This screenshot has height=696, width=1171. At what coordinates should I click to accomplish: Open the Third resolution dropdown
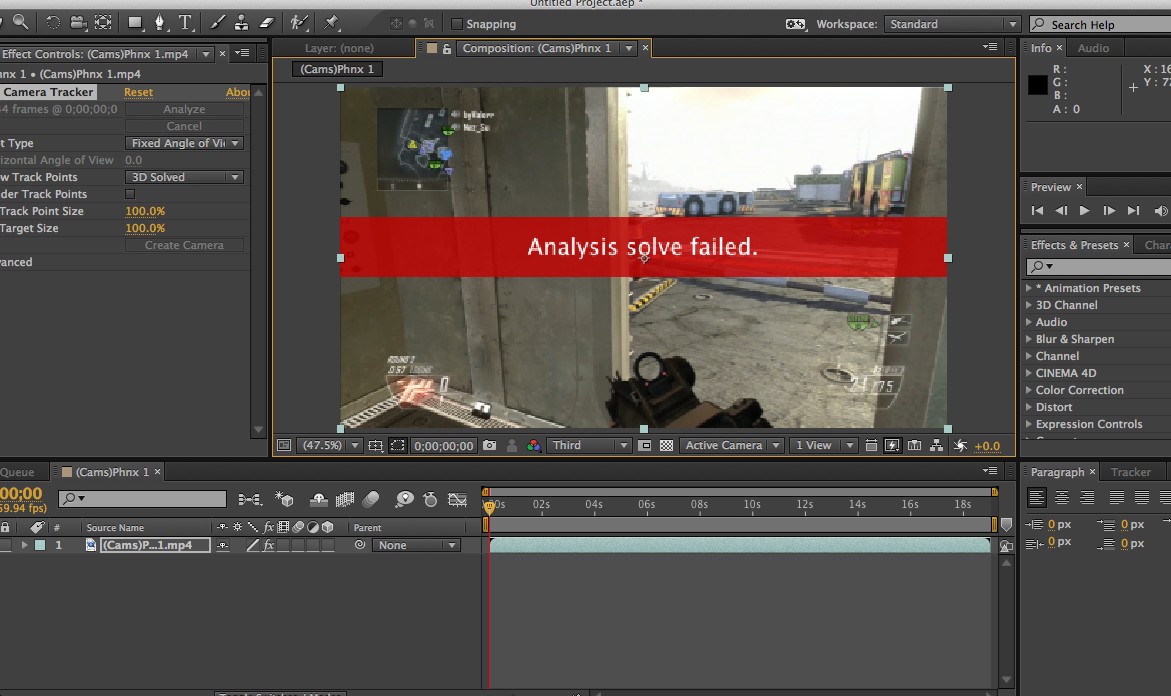[x=589, y=445]
